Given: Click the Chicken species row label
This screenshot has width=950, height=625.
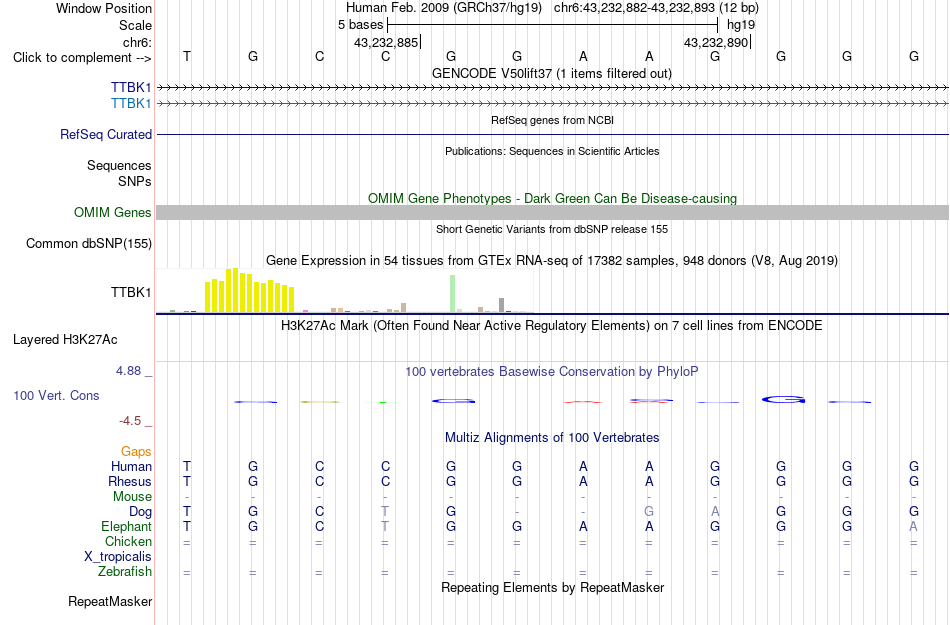Looking at the screenshot, I should point(128,541).
